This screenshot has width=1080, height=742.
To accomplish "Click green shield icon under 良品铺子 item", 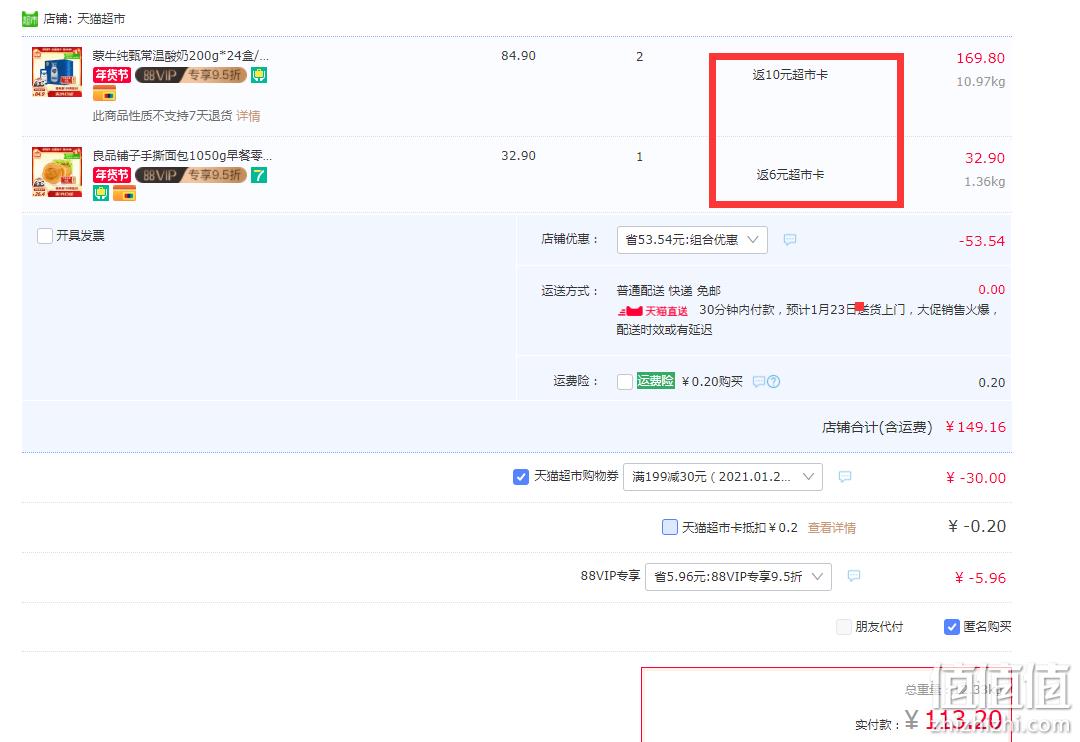I will click(101, 193).
